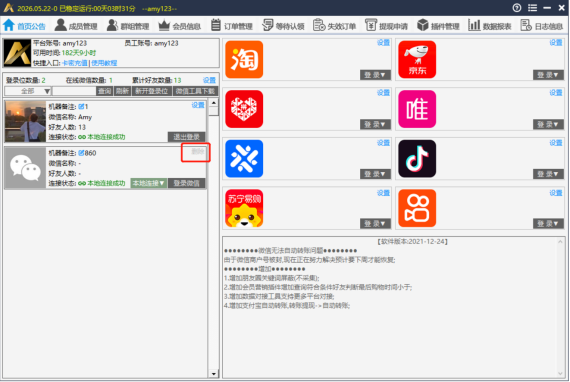Open the 设置 link on the Douyin card
Image resolution: width=570 pixels, height=382 pixels.
point(556,143)
